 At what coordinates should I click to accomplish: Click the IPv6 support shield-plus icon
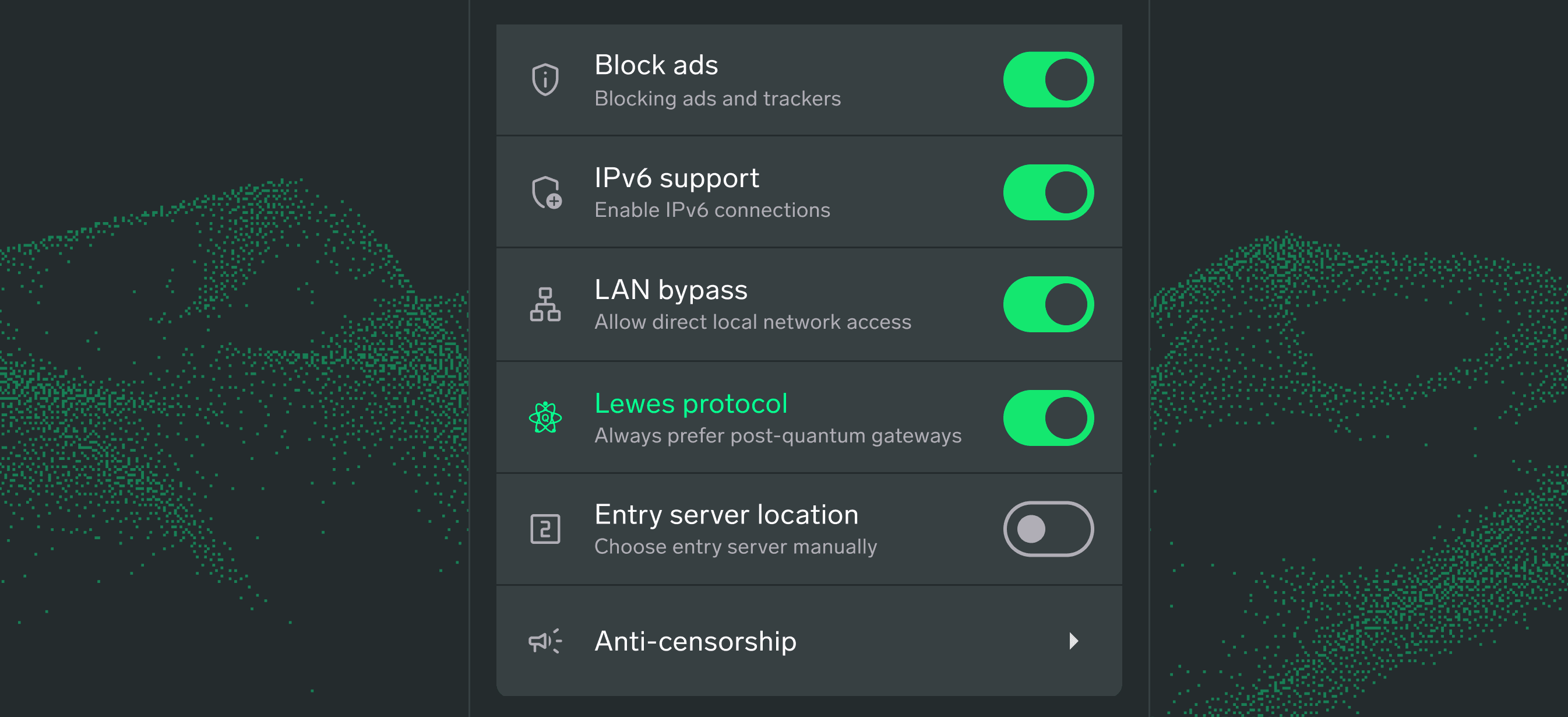(546, 192)
